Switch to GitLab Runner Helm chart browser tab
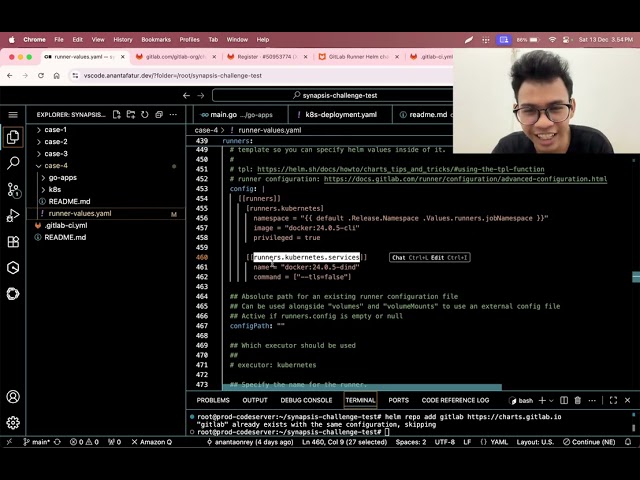 [x=359, y=57]
